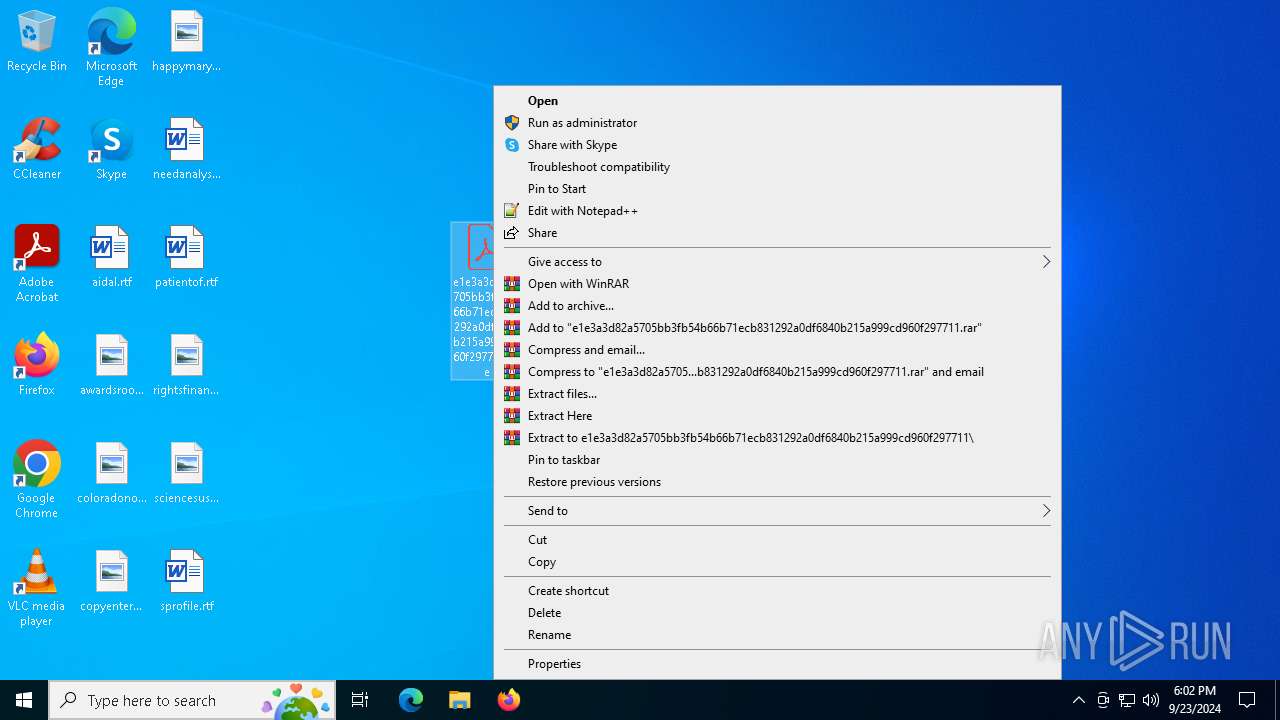Select the sprofile.rtf document icon
This screenshot has height=720, width=1280.
[186, 582]
